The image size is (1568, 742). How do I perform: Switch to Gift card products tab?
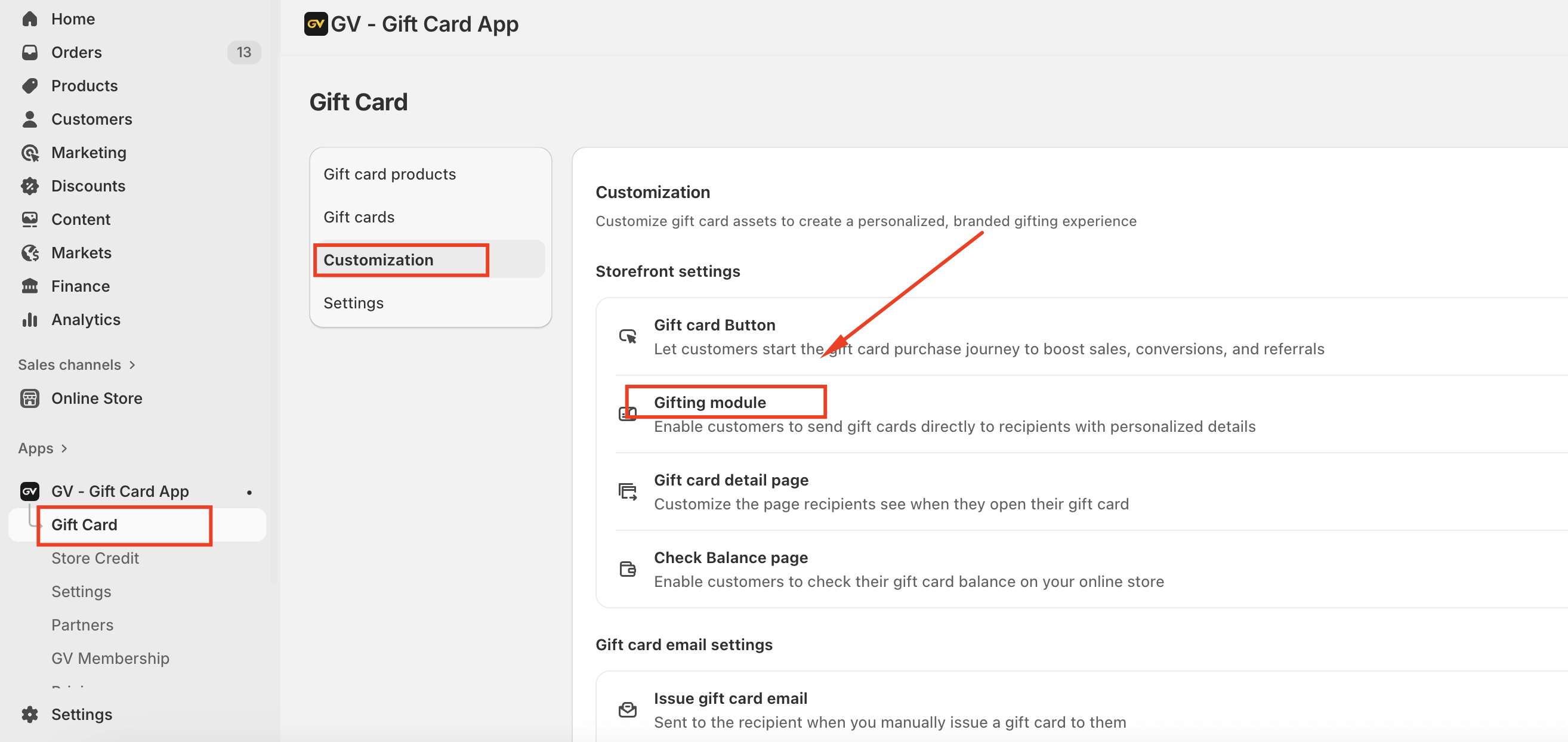(x=390, y=174)
